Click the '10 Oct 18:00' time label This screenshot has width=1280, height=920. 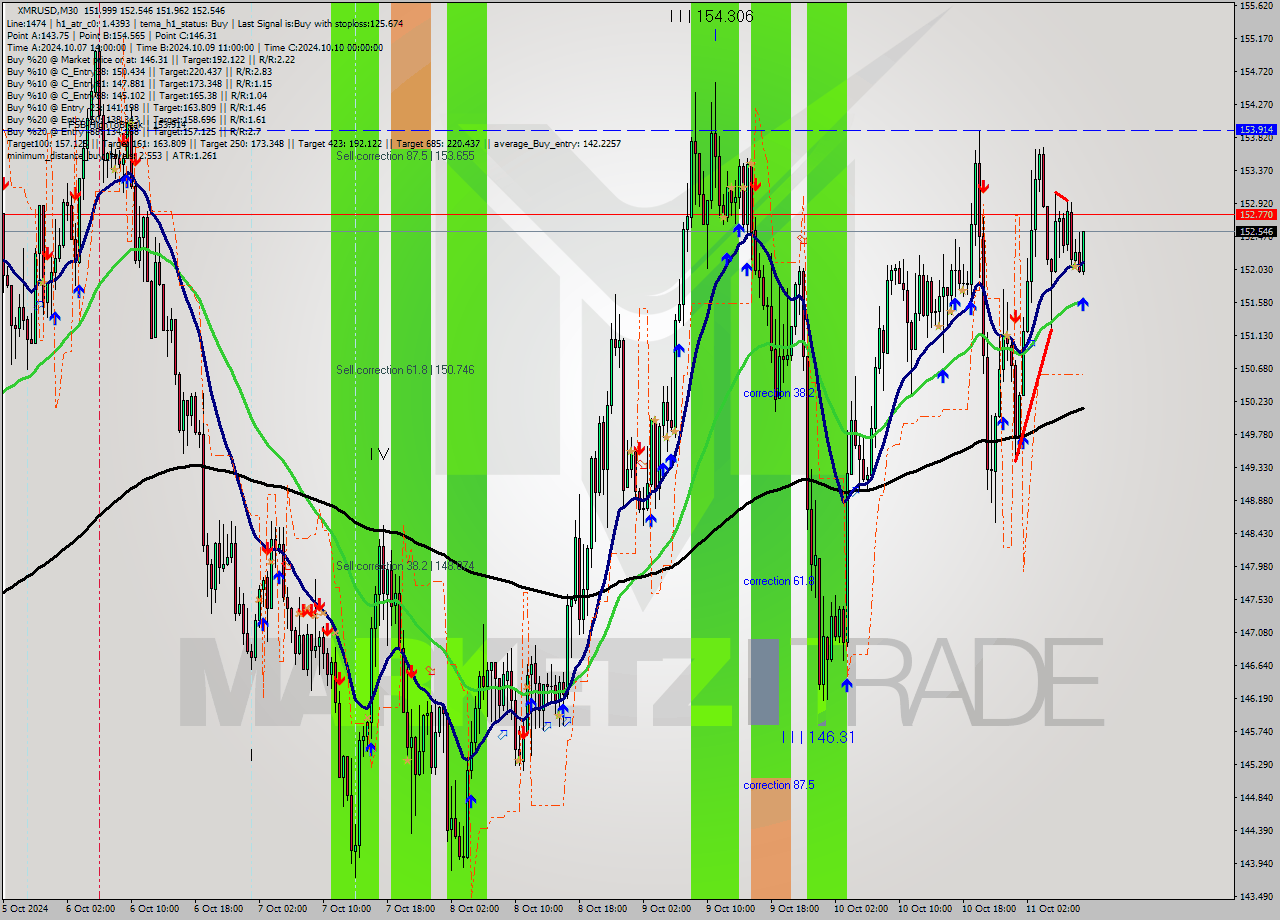[x=988, y=909]
